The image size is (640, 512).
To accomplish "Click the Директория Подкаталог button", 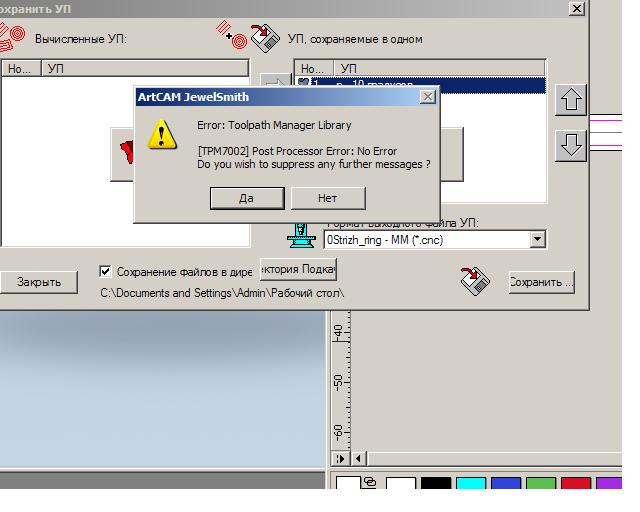I will click(x=298, y=269).
